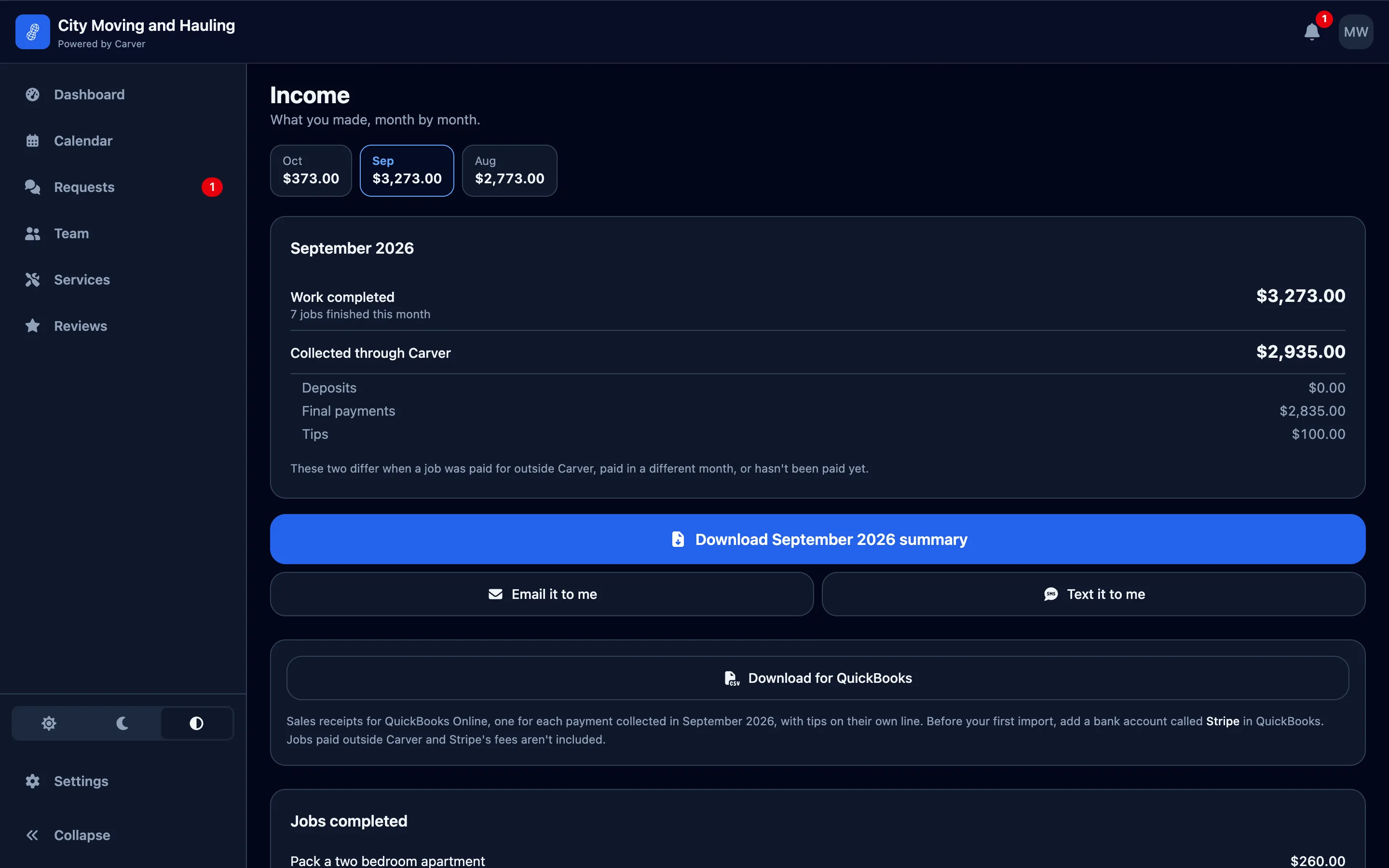
Task: Click 'Pack a two bedroom apartment' job row
Action: 818,861
